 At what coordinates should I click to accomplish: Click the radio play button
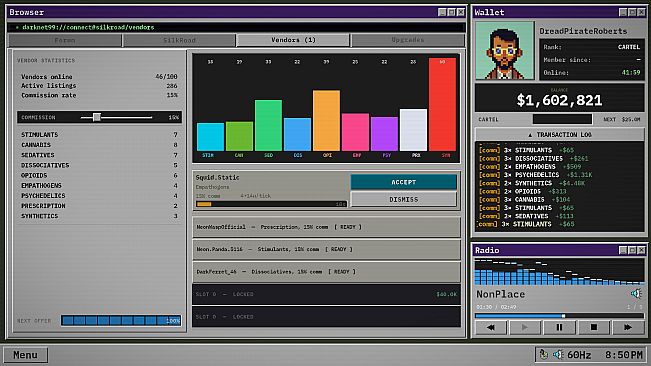[x=525, y=327]
